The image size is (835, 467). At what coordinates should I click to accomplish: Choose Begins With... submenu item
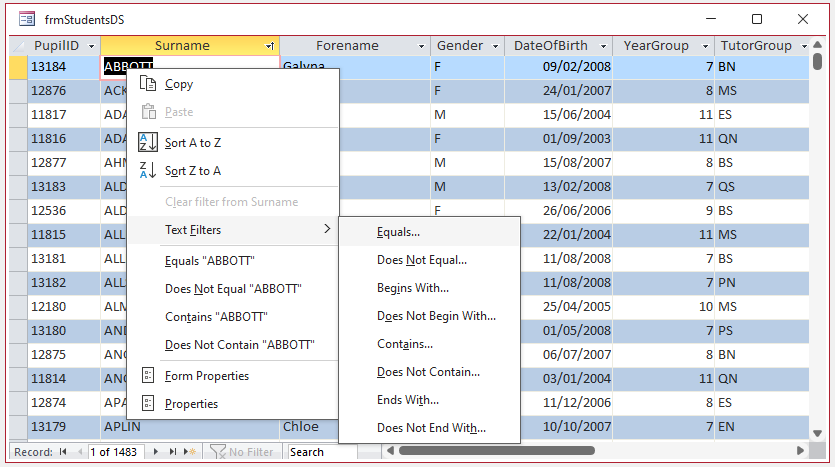[429, 288]
